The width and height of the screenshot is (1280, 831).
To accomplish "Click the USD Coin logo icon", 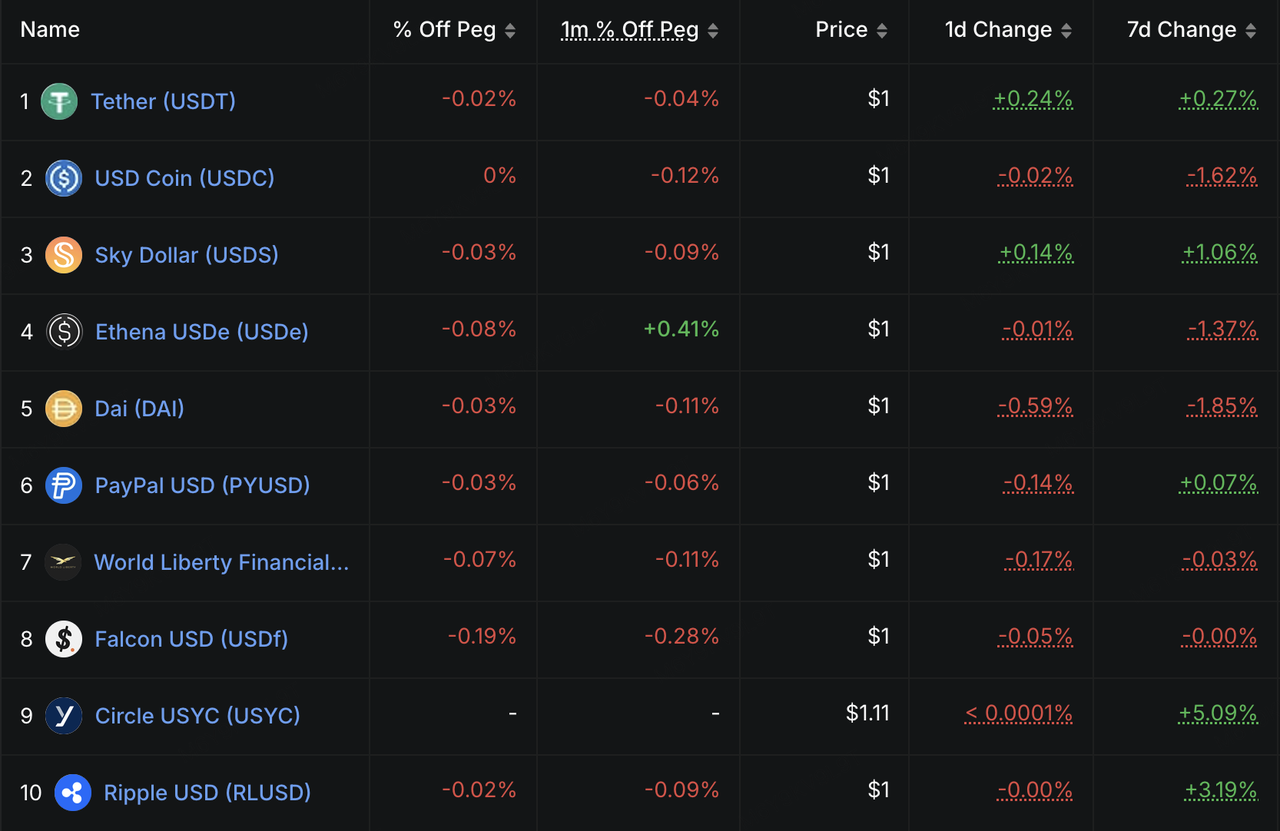I will (x=63, y=178).
